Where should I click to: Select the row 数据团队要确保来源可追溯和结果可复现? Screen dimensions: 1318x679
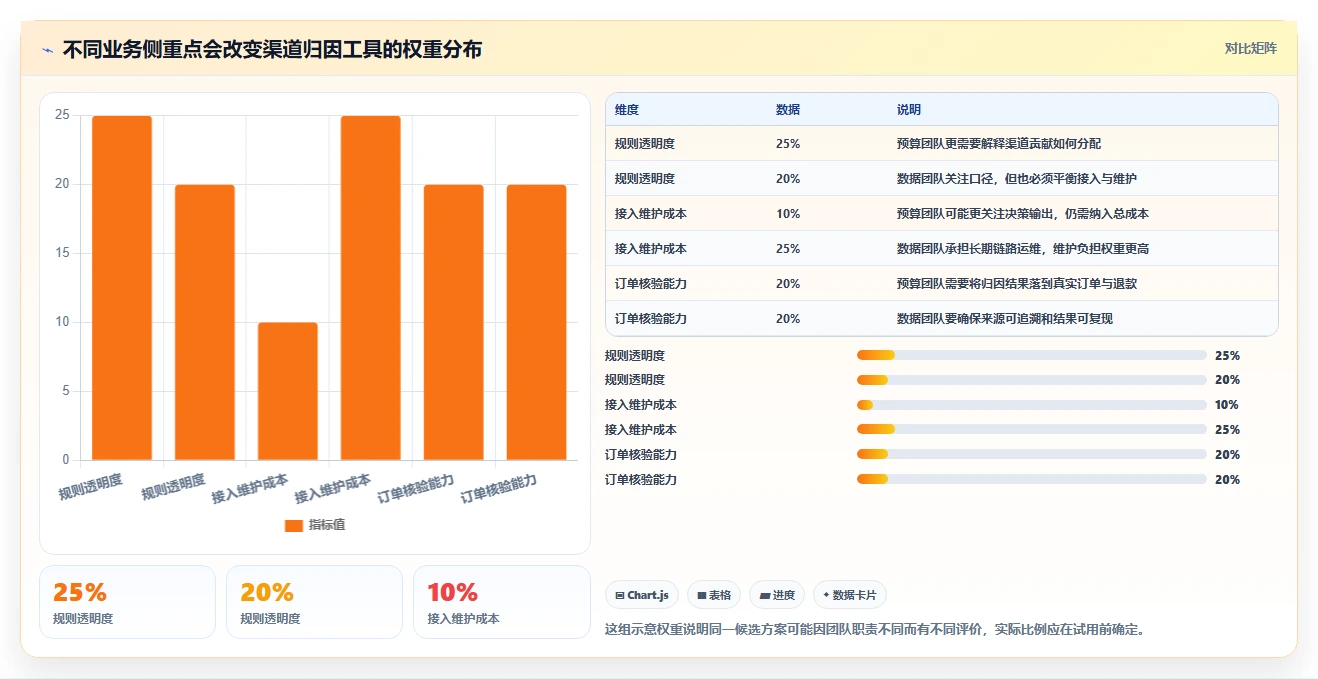tap(942, 319)
